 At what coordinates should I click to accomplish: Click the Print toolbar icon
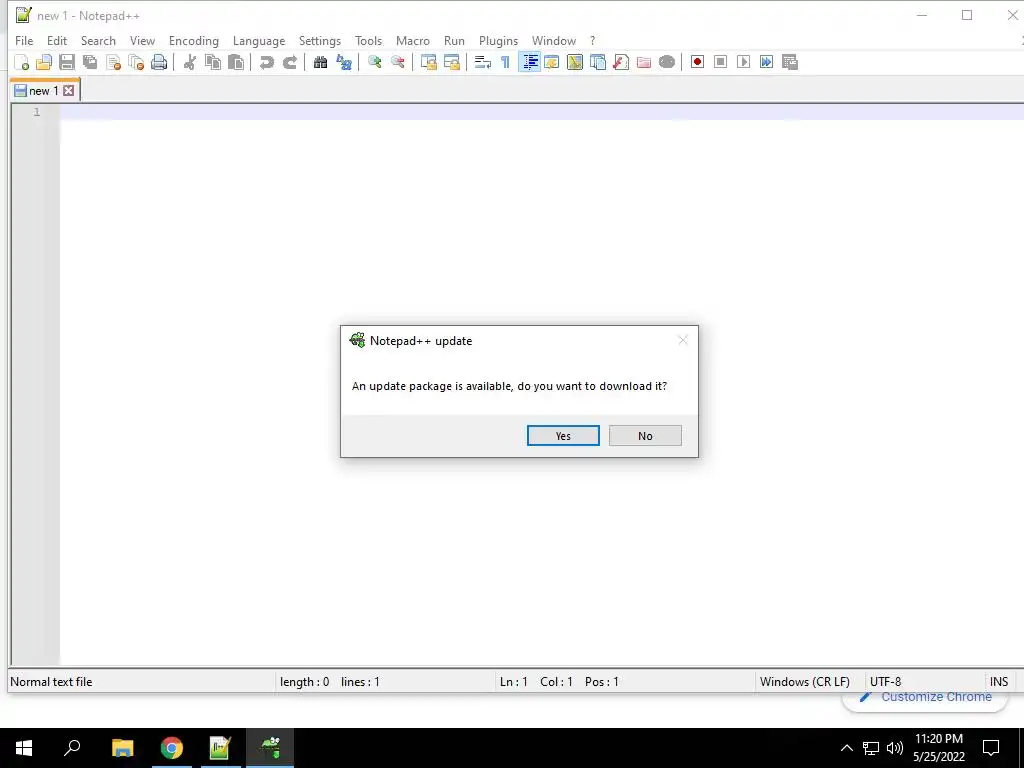click(x=159, y=63)
